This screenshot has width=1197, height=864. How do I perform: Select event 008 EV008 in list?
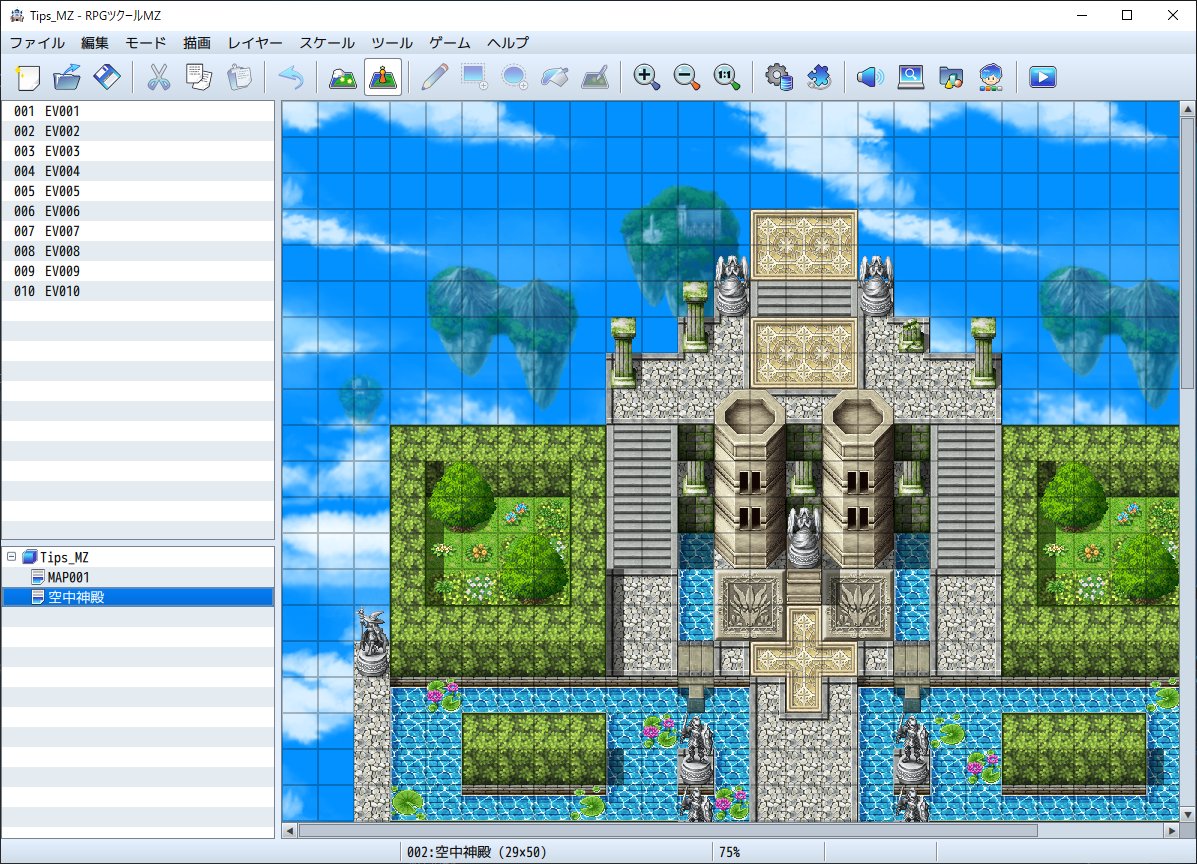click(x=137, y=250)
